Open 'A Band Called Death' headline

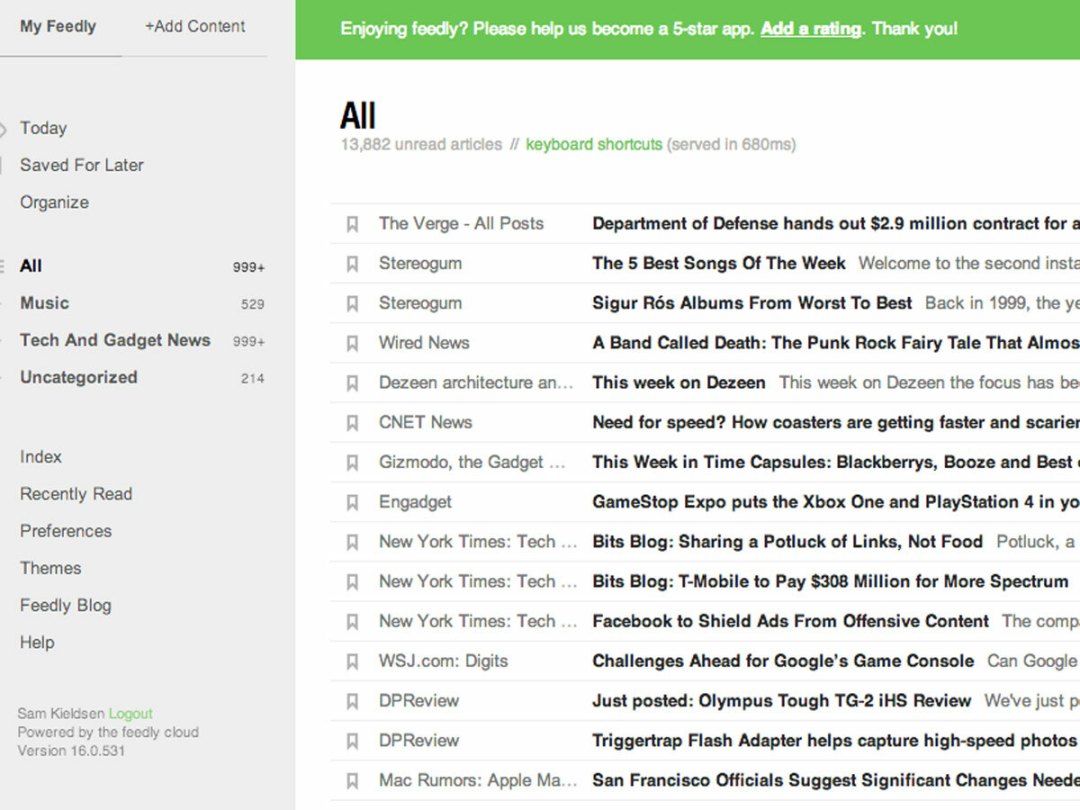(835, 343)
